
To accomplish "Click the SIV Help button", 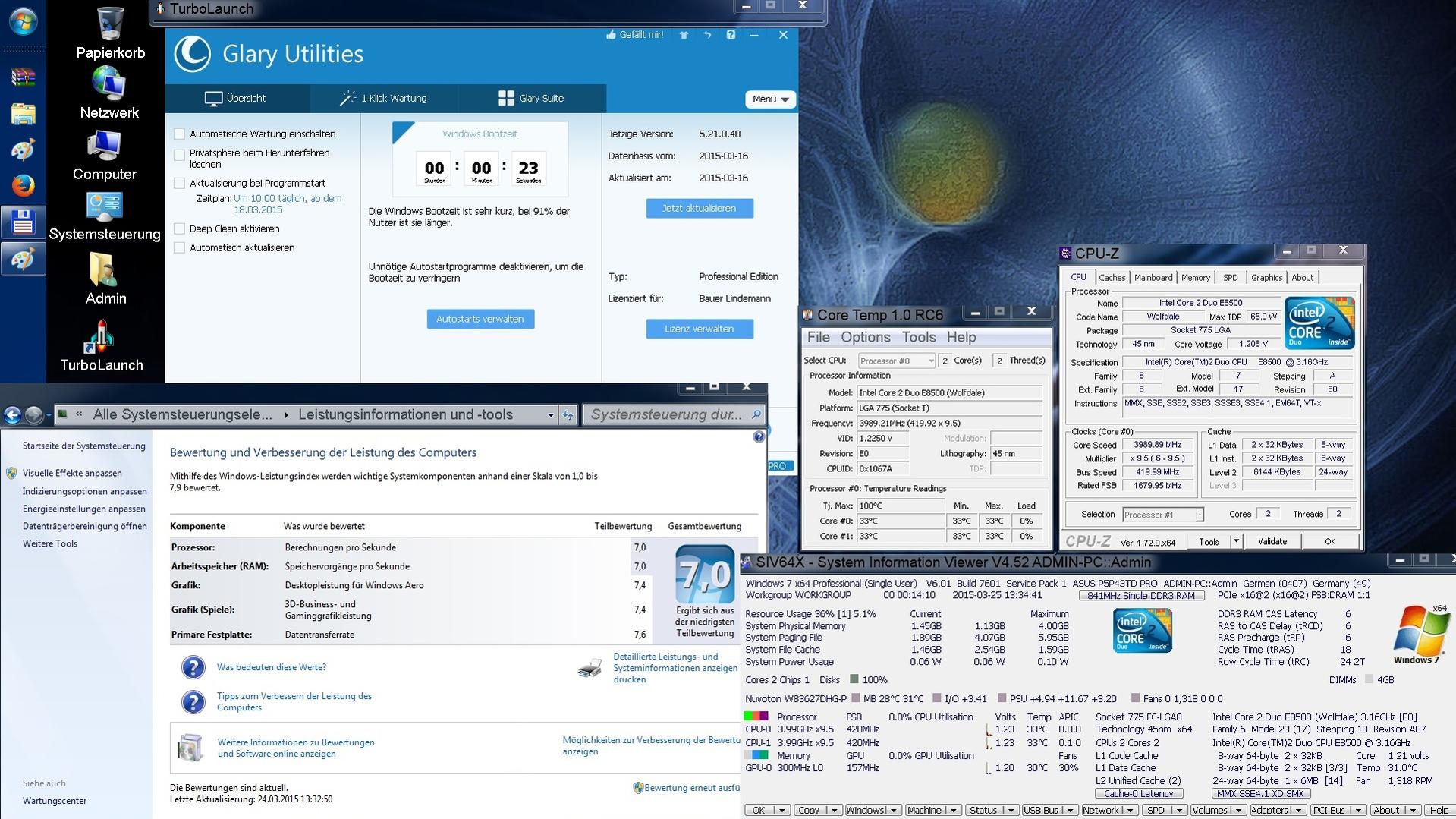I will tap(1439, 810).
